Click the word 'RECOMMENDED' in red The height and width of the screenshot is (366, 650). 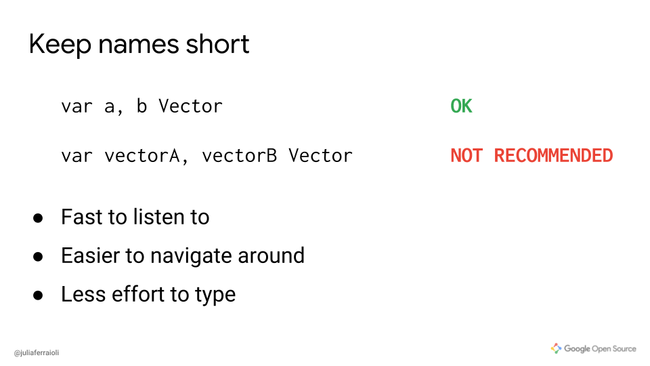point(553,156)
